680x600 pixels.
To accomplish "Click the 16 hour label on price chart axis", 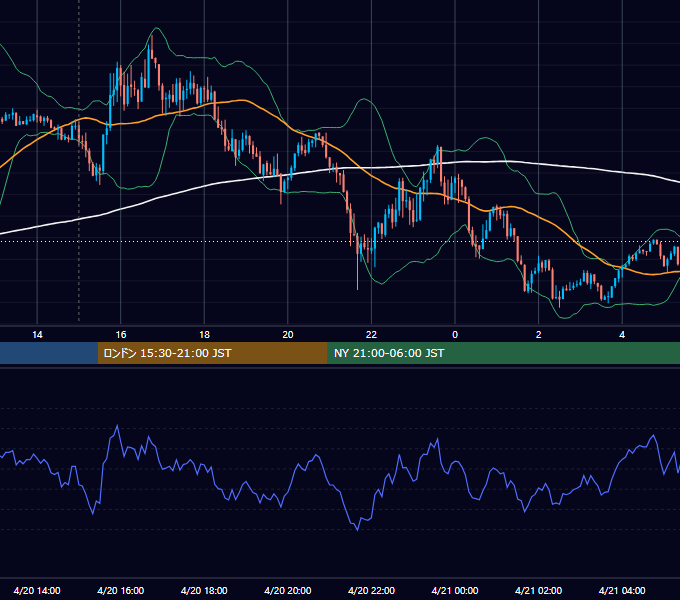I will [x=121, y=335].
